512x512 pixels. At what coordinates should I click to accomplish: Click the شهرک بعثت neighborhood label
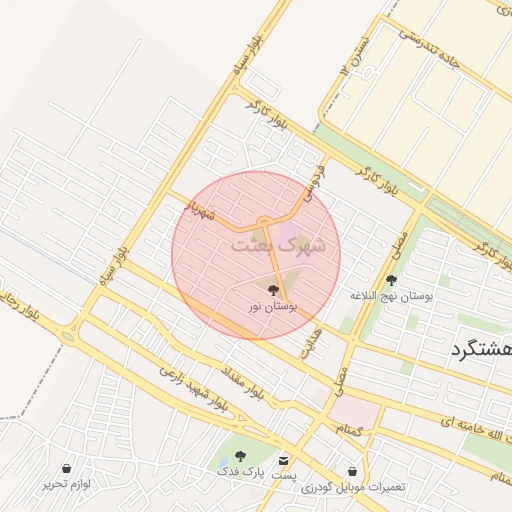(279, 246)
